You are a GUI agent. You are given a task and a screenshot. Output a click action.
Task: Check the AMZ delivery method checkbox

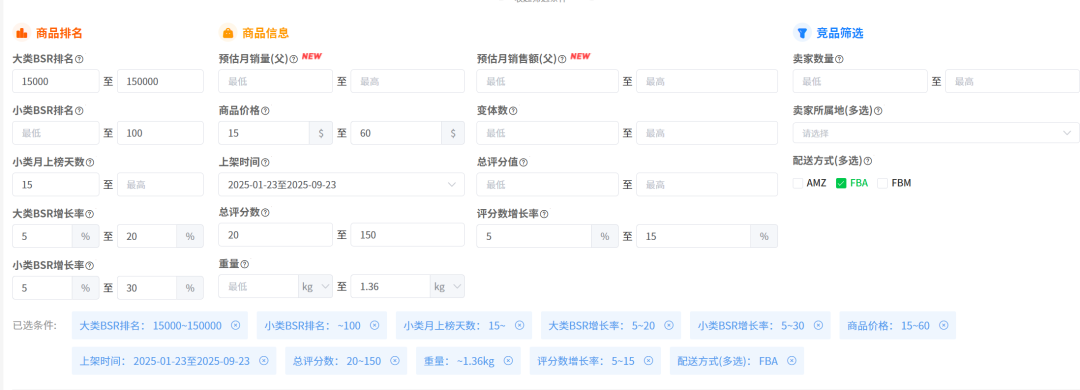click(798, 183)
